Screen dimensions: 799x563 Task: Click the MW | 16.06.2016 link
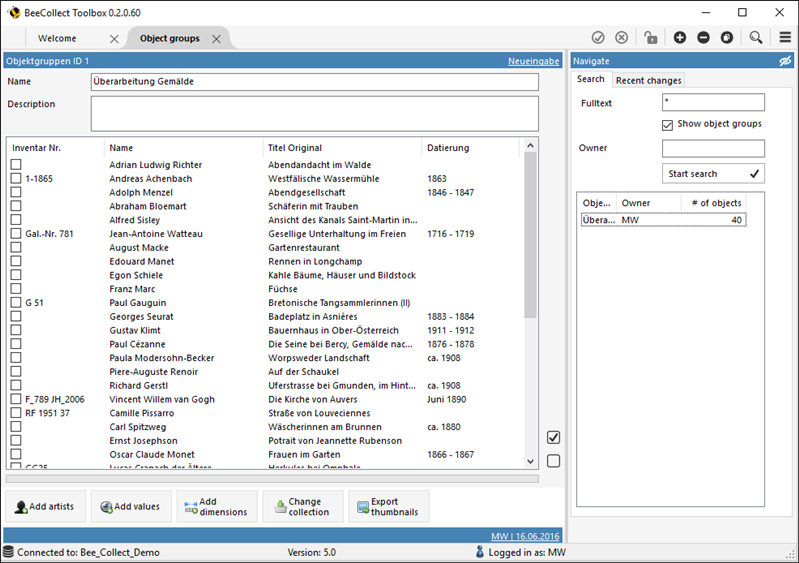pyautogui.click(x=525, y=536)
